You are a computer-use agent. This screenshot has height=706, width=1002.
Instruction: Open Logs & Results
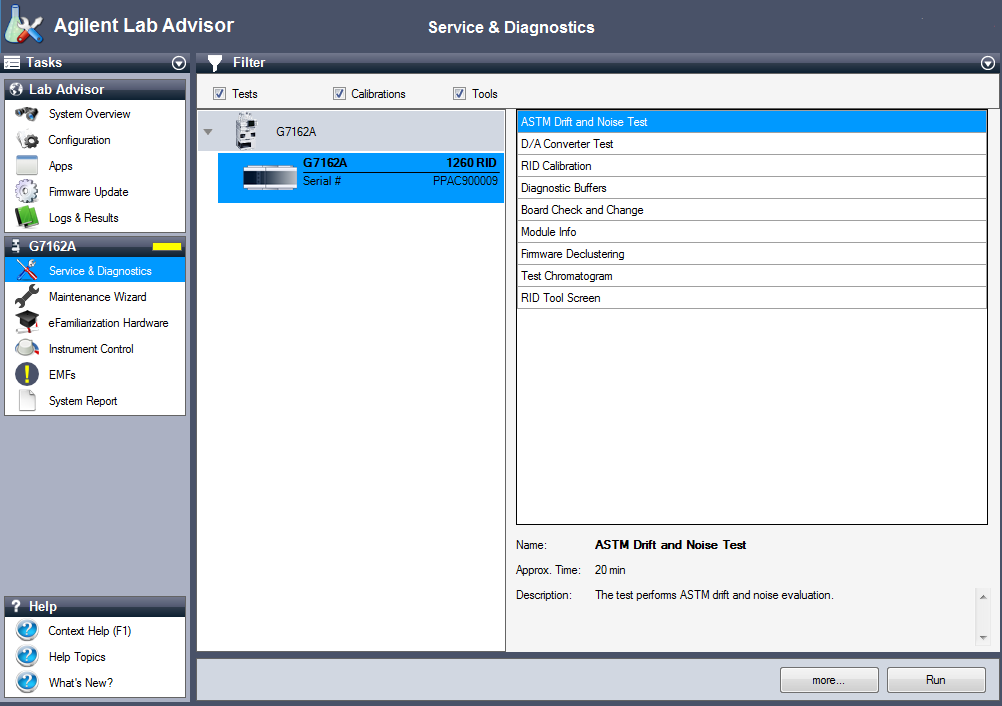pyautogui.click(x=84, y=218)
